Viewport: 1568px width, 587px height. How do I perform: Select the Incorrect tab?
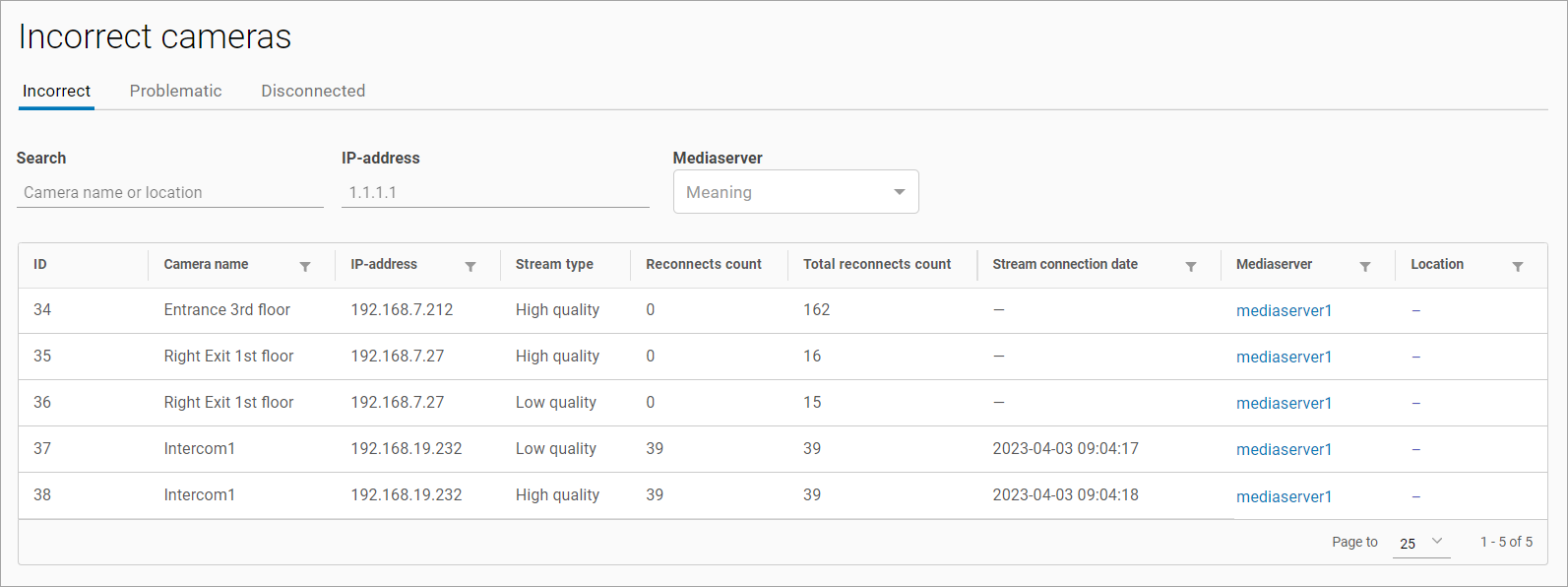pyautogui.click(x=57, y=91)
